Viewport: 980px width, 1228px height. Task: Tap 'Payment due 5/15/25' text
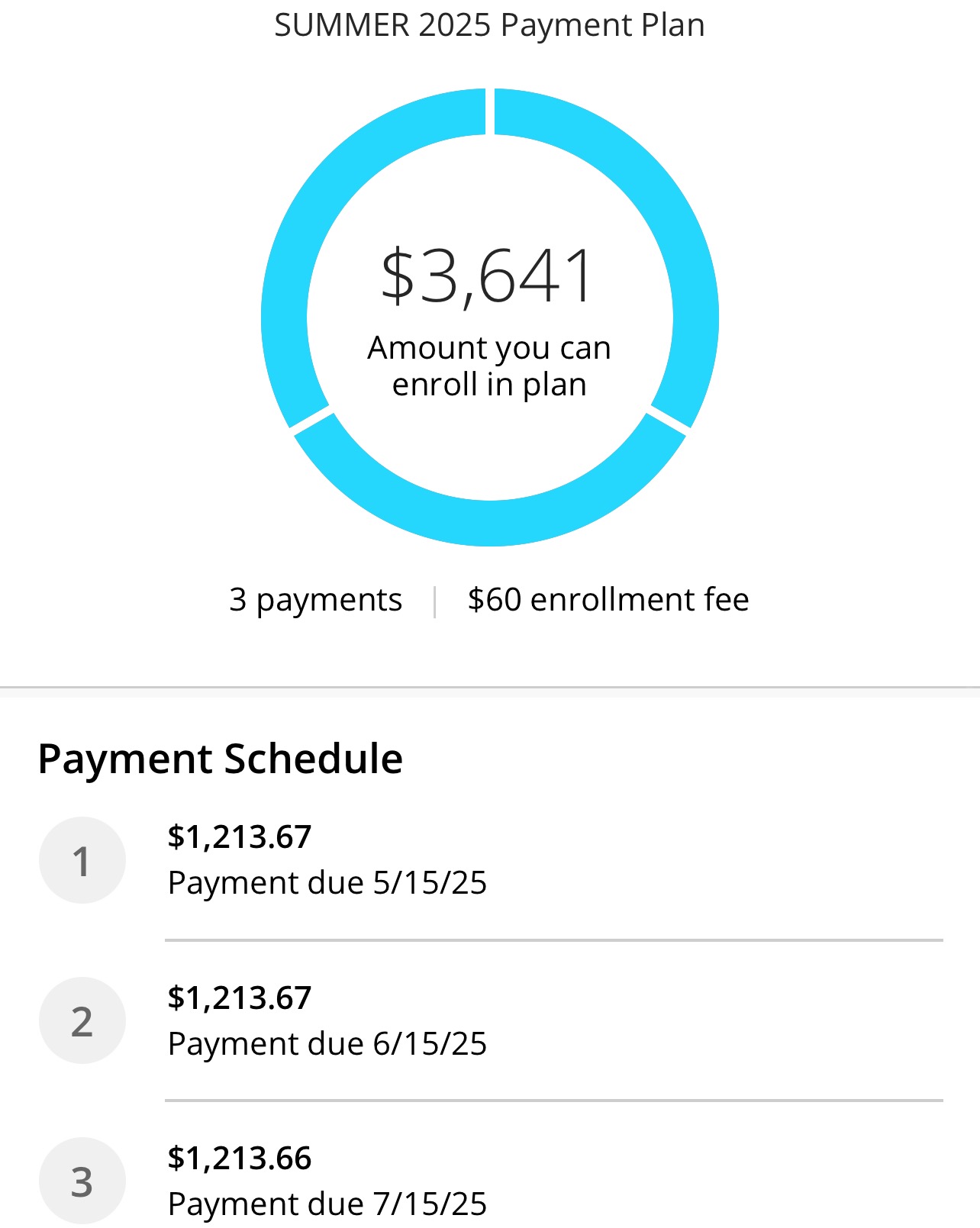click(x=327, y=883)
